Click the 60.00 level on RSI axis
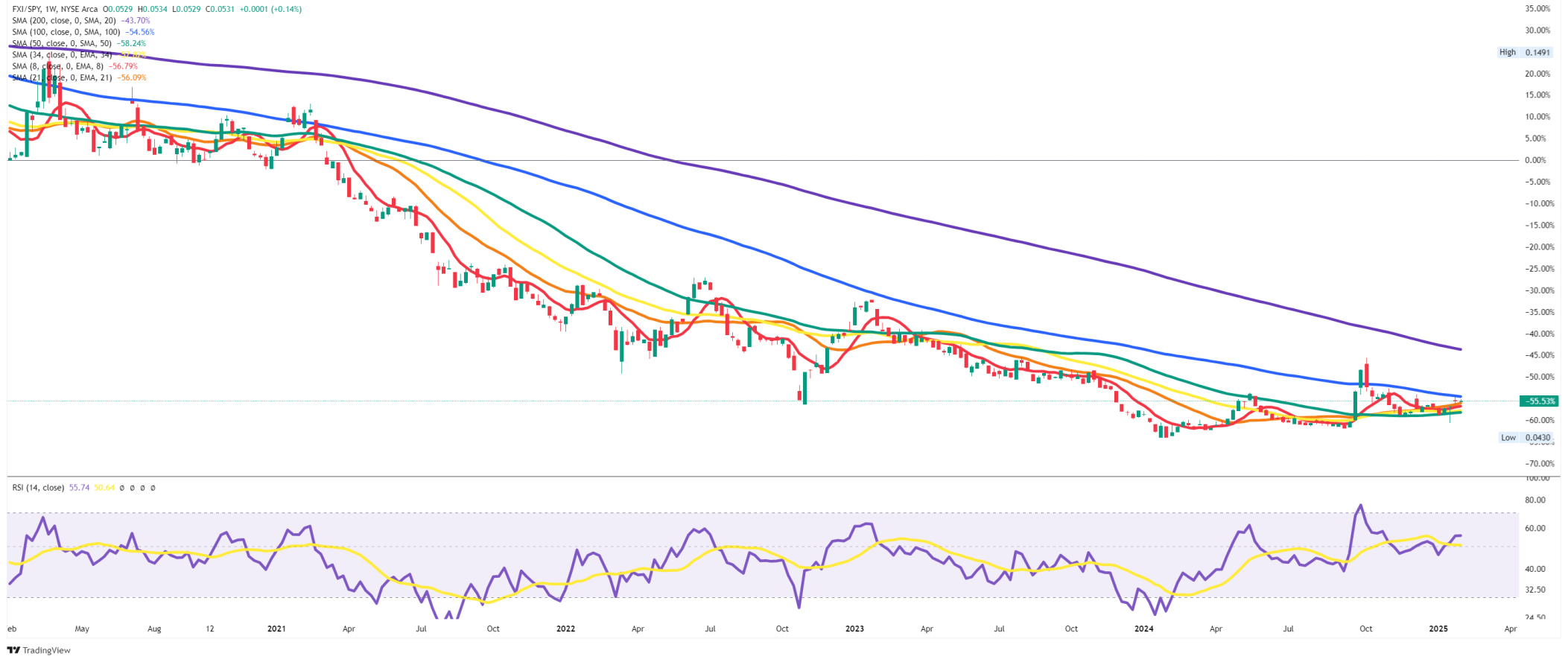This screenshot has width=1568, height=662. (1535, 529)
